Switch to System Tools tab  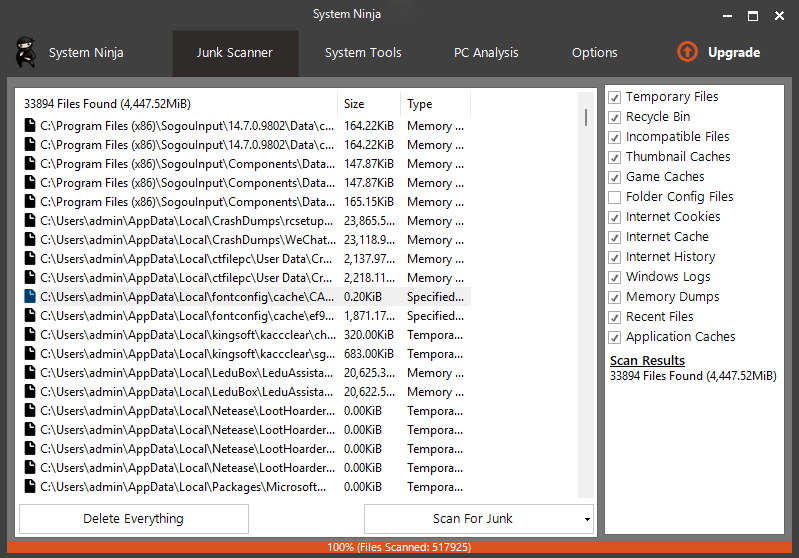(363, 53)
